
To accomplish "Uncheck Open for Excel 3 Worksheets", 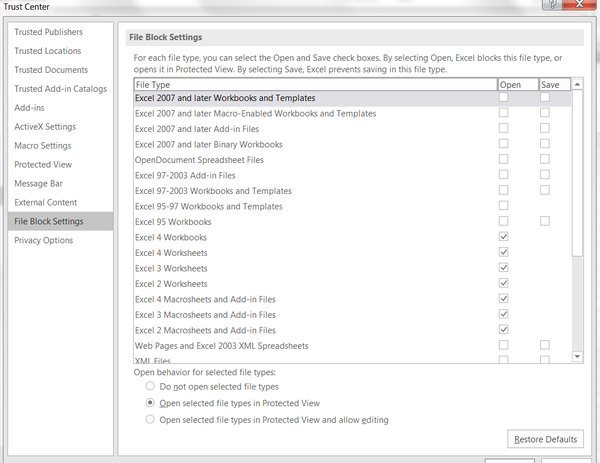I will (504, 267).
